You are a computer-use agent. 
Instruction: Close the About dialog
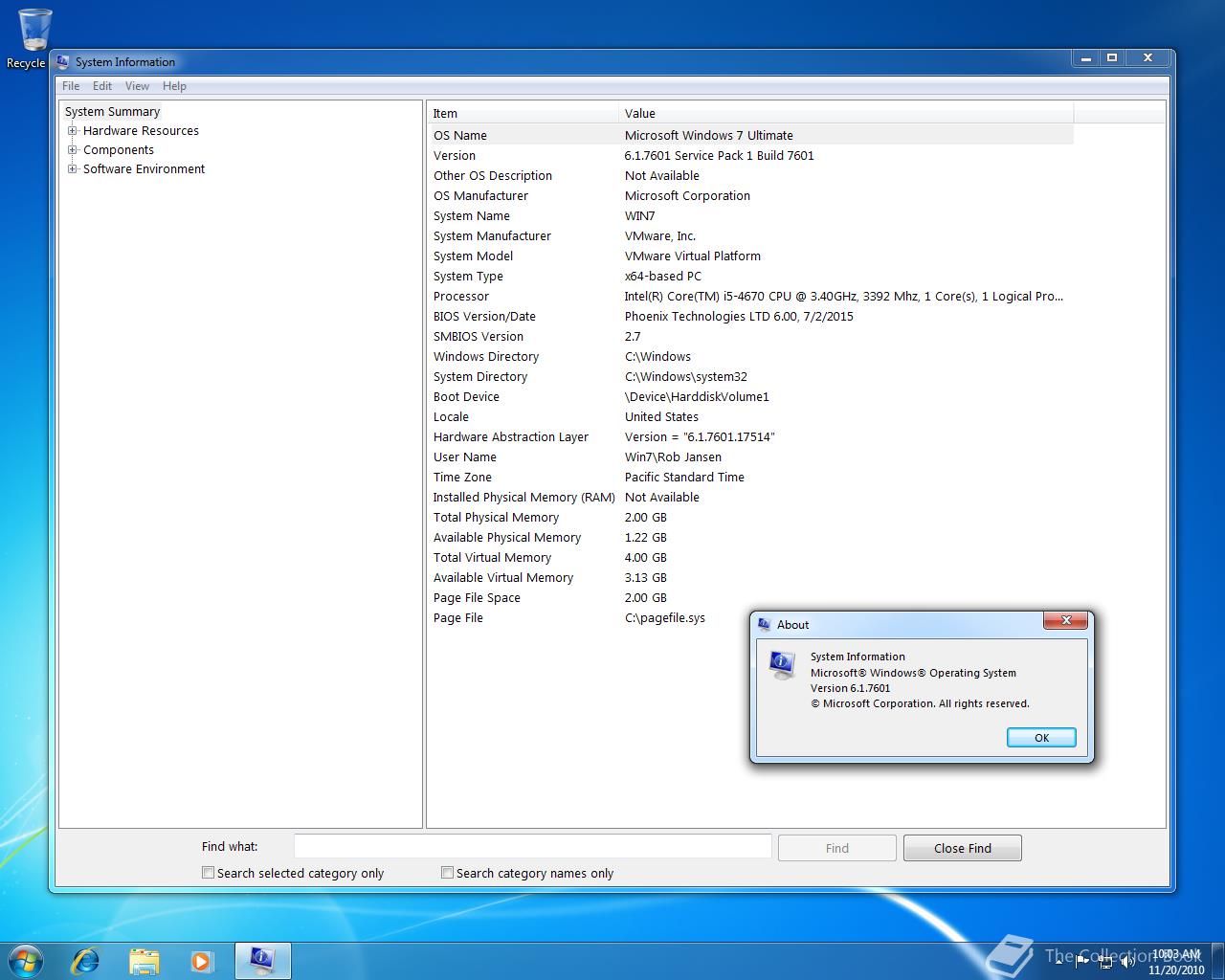coord(1065,621)
